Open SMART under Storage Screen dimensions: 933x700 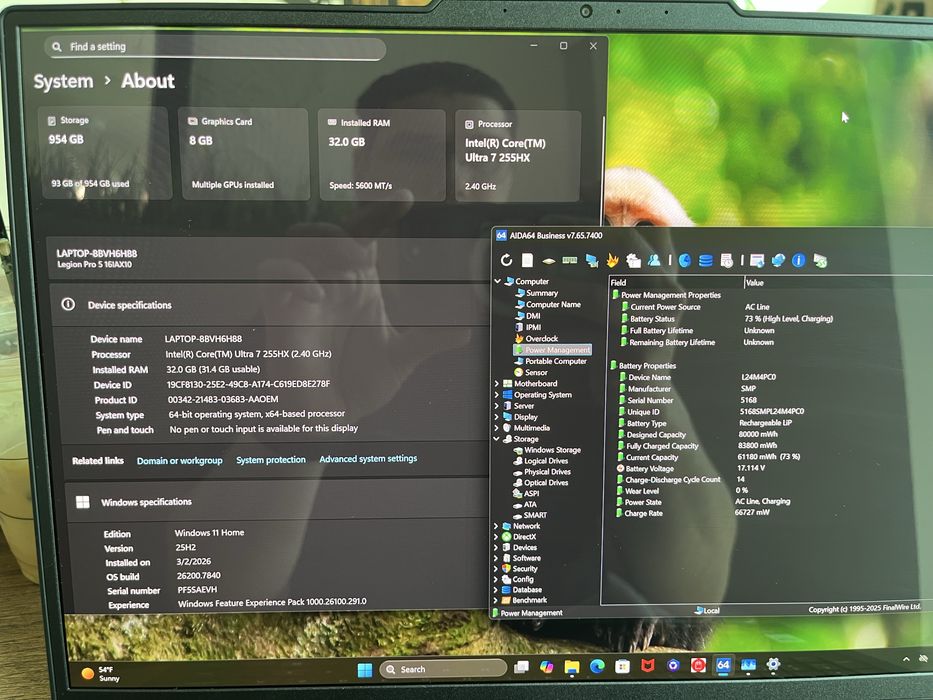pos(530,515)
